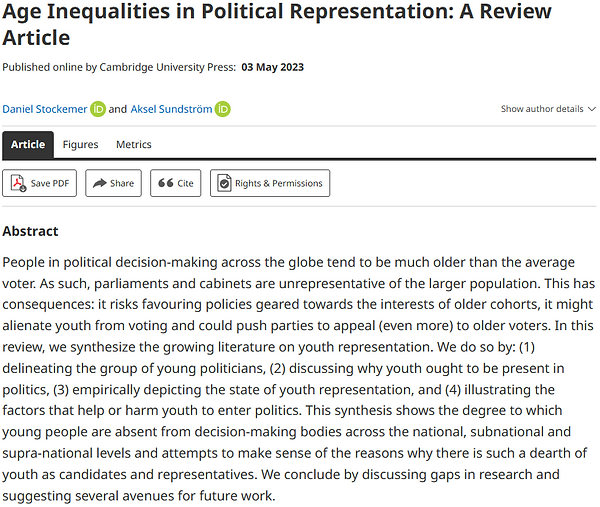Image resolution: width=600 pixels, height=507 pixels.
Task: Click the Save PDF document icon
Action: 18,183
